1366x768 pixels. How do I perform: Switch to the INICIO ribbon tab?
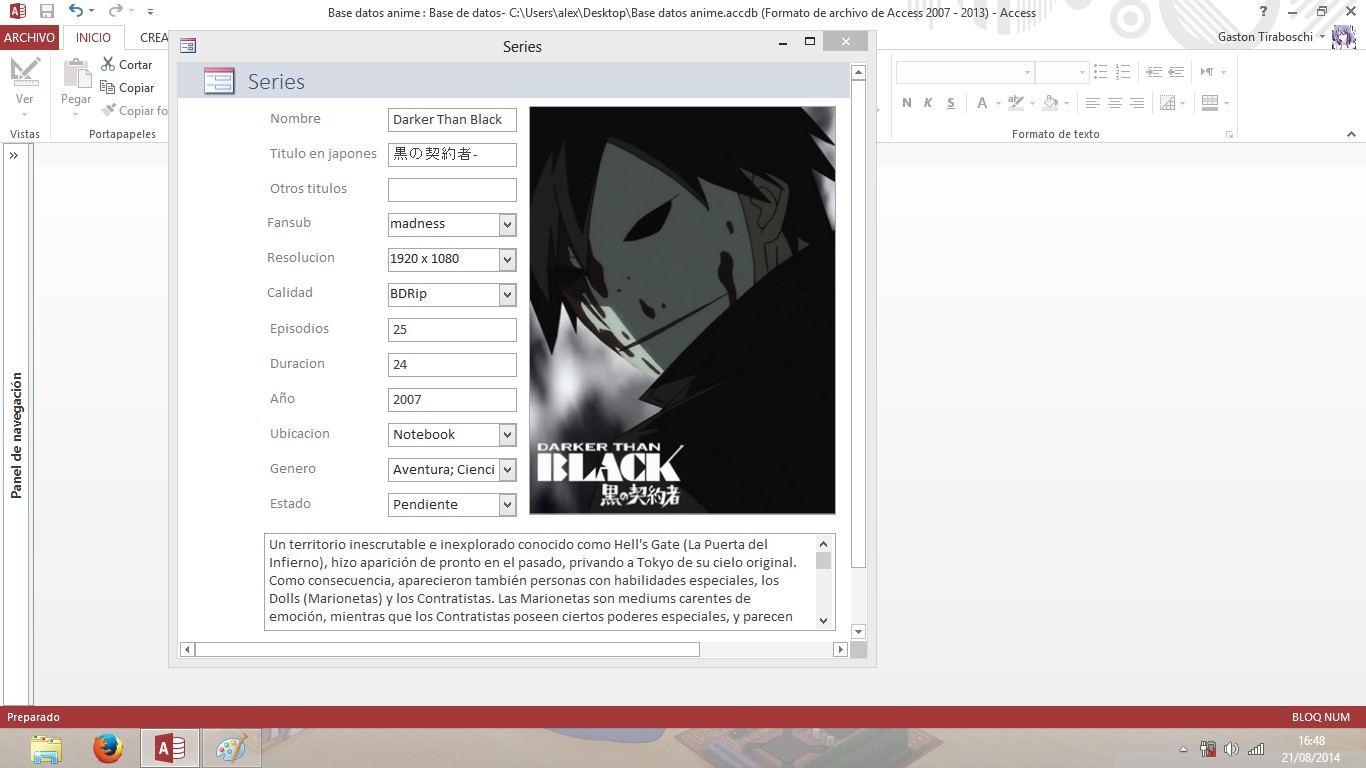click(x=94, y=38)
